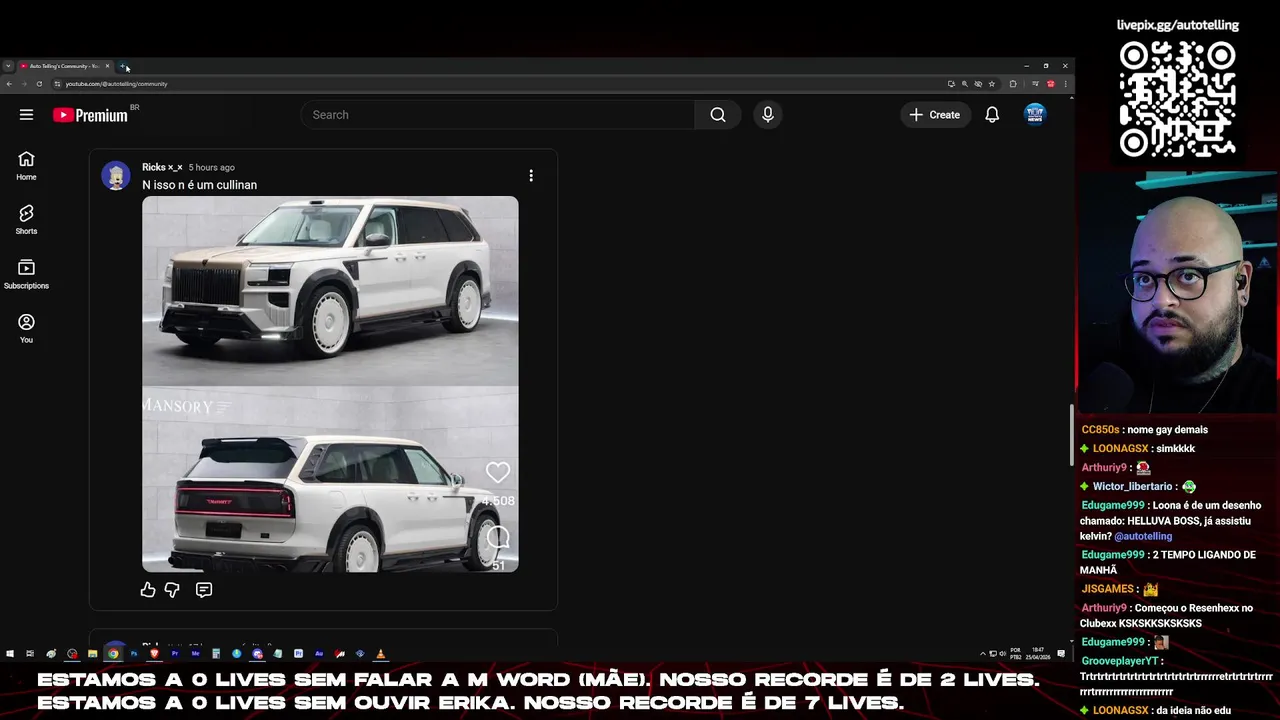
Task: Open VLC from taskbar
Action: pyautogui.click(x=380, y=654)
